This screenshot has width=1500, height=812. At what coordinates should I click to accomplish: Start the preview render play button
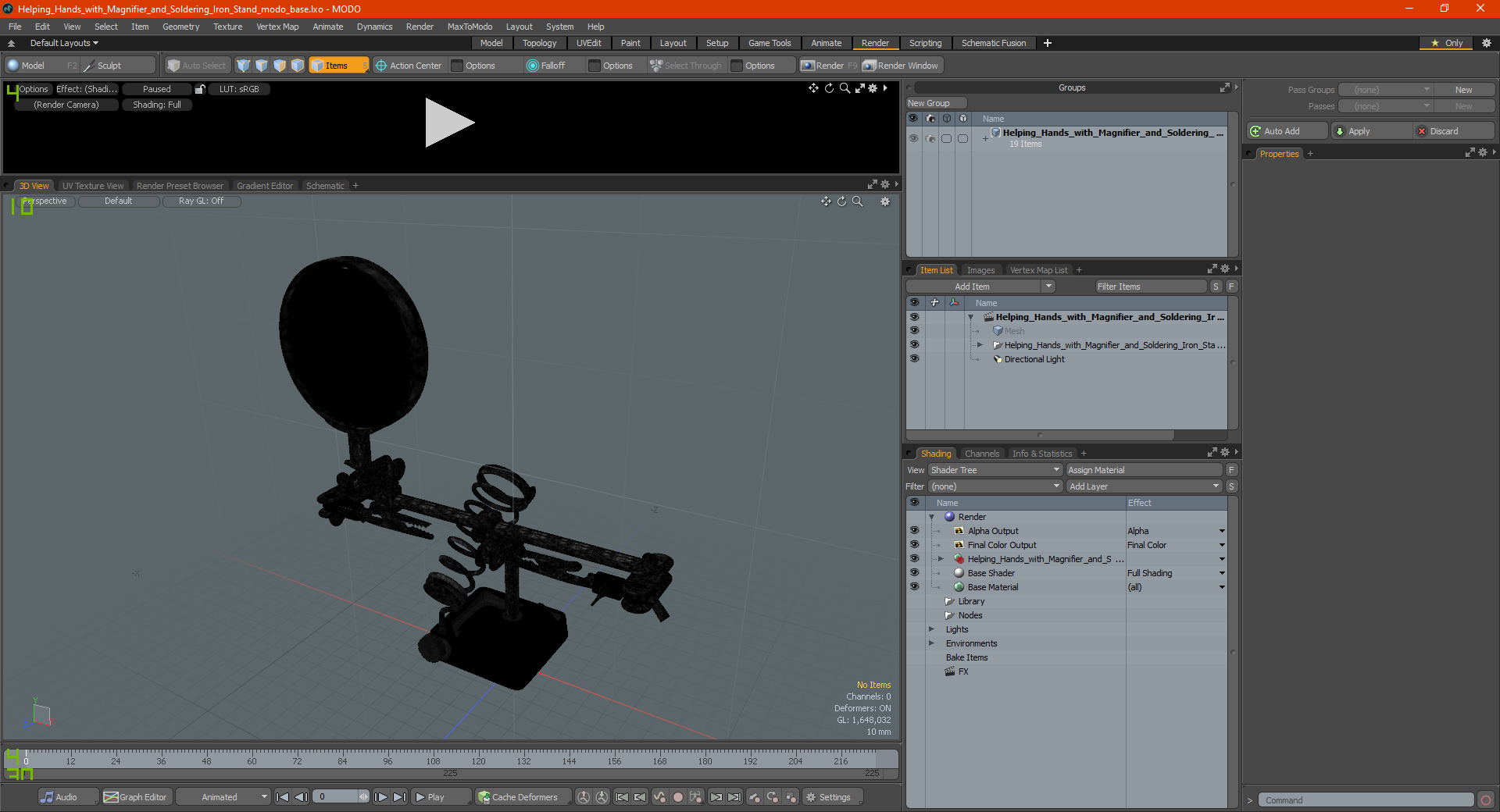449,123
